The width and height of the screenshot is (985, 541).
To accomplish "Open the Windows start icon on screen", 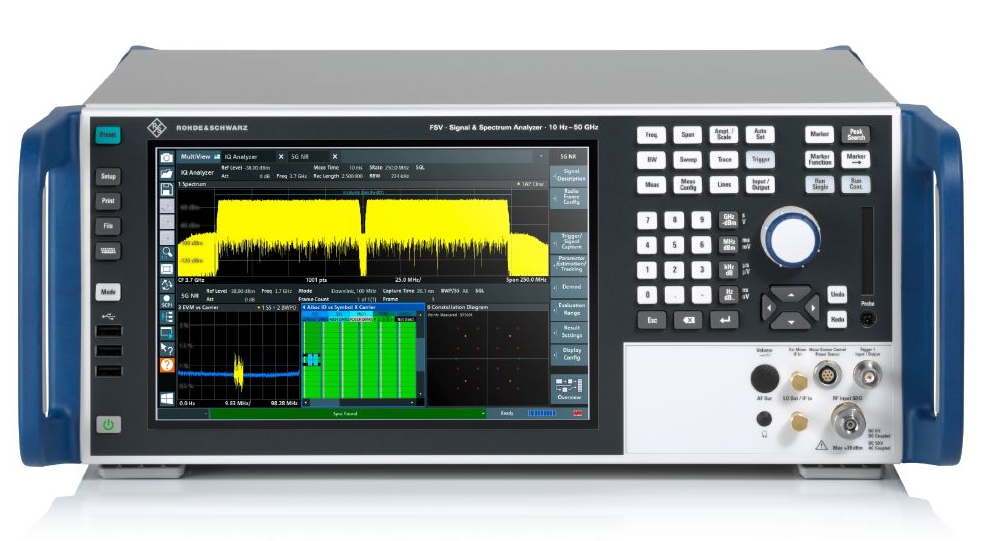I will 166,399.
